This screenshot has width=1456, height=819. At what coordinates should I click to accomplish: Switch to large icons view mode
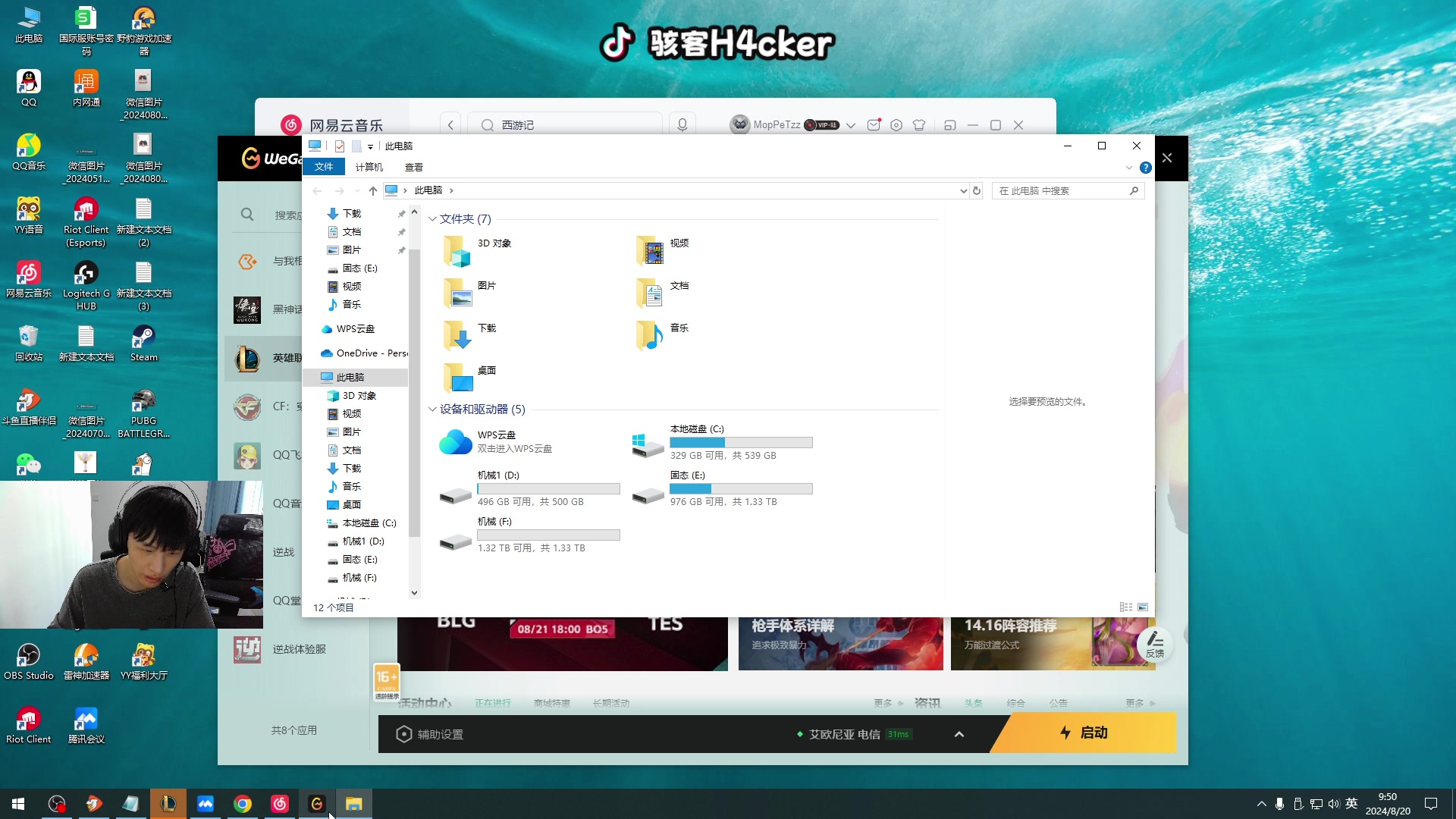point(1143,607)
